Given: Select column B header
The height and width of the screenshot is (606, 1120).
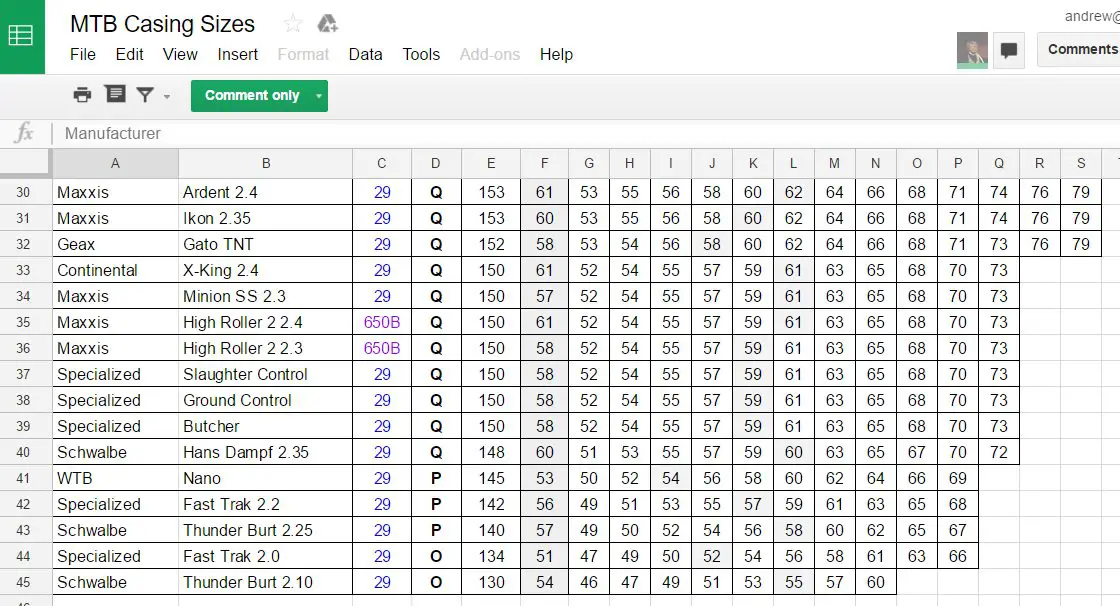Looking at the screenshot, I should (266, 164).
